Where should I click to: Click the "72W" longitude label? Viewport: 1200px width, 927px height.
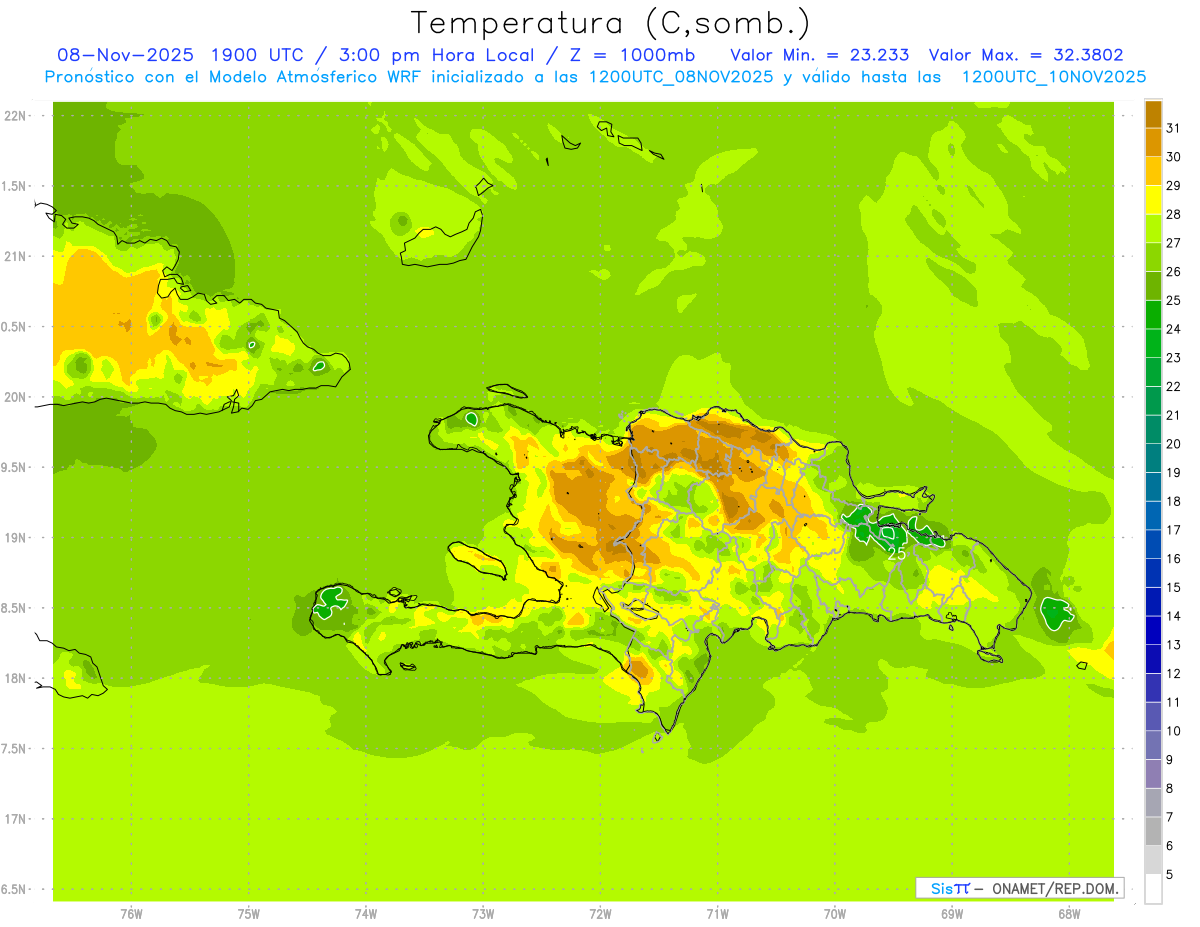(x=600, y=913)
